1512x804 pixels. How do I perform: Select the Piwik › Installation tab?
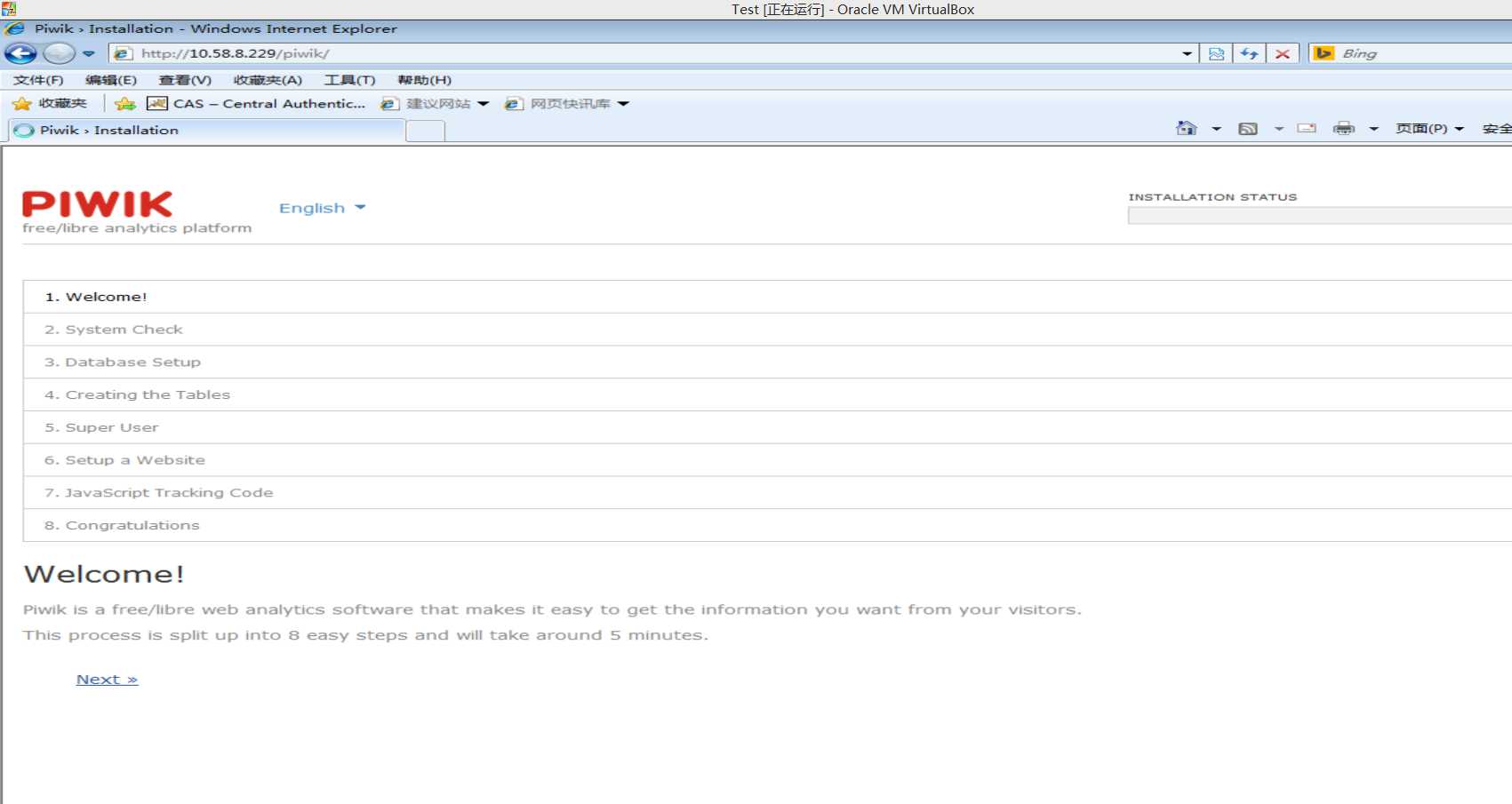tap(206, 131)
